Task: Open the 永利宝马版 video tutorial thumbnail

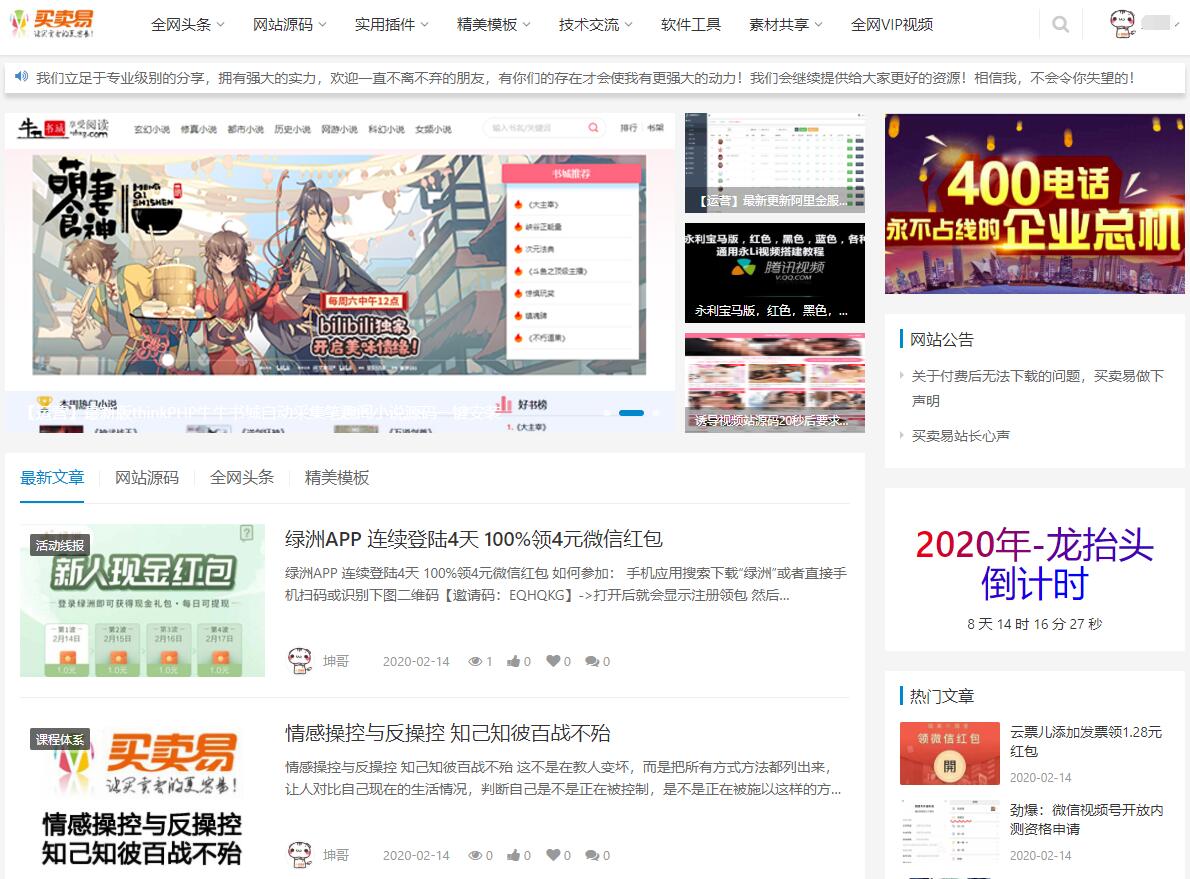Action: 775,273
